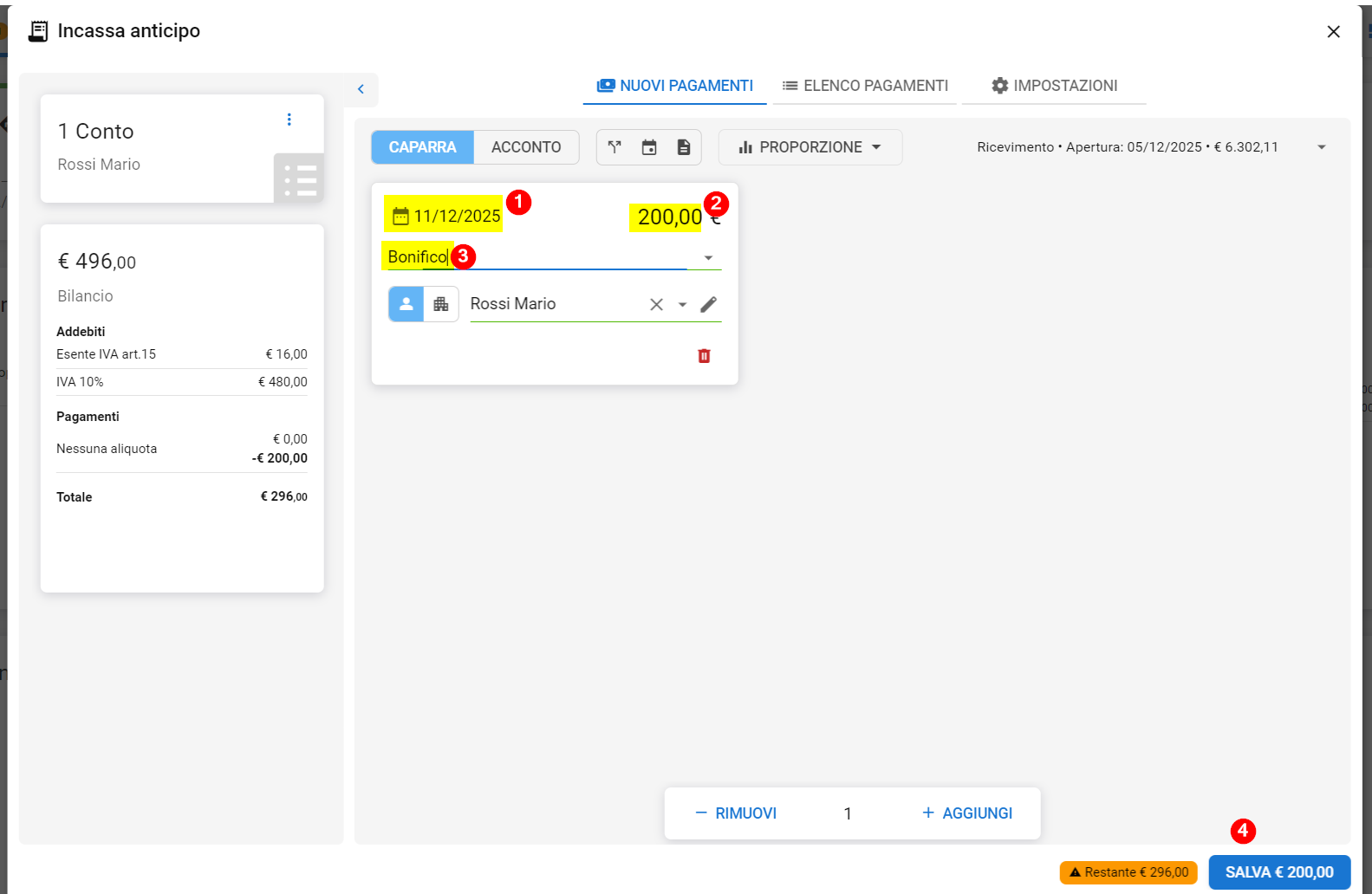Click the pencil edit icon beside Rossi Mario
This screenshot has height=894, width=1372.
[x=708, y=304]
